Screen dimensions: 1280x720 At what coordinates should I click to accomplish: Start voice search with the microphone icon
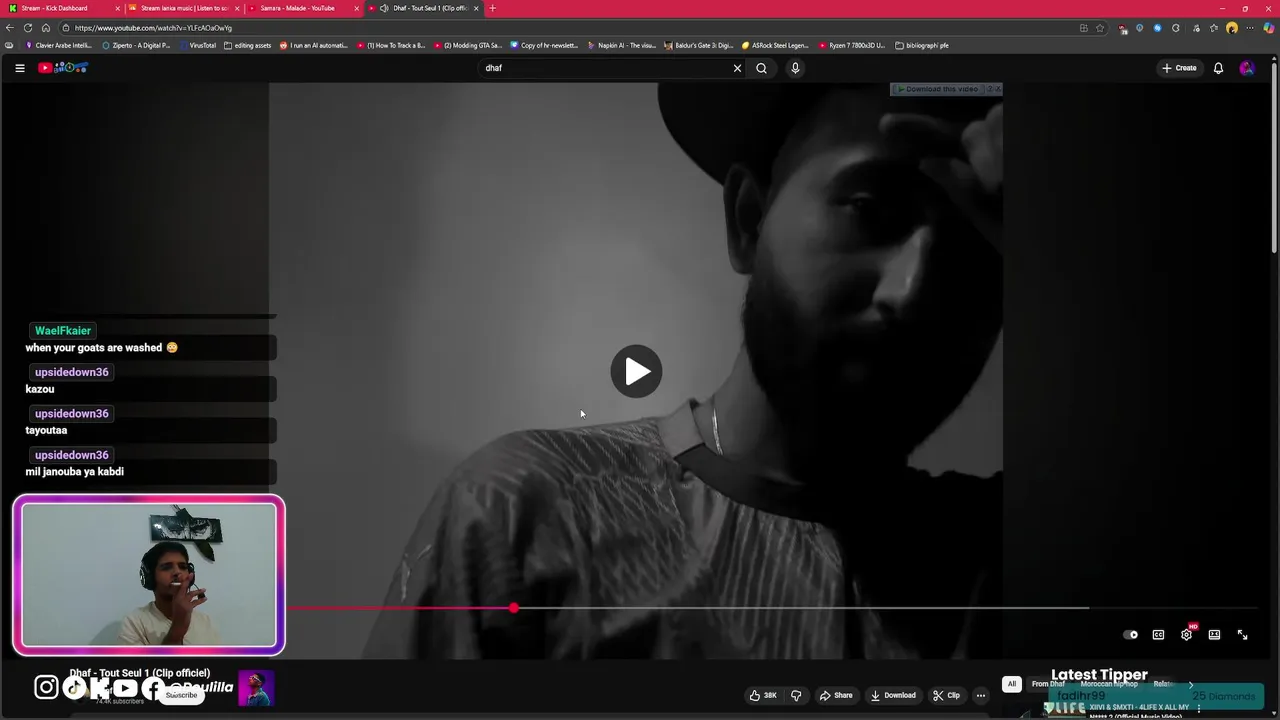tap(795, 68)
